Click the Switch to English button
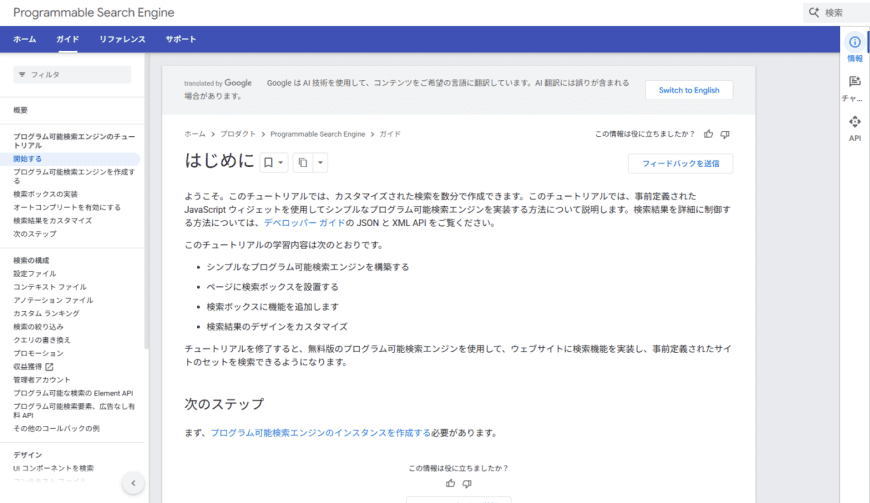 pyautogui.click(x=689, y=90)
